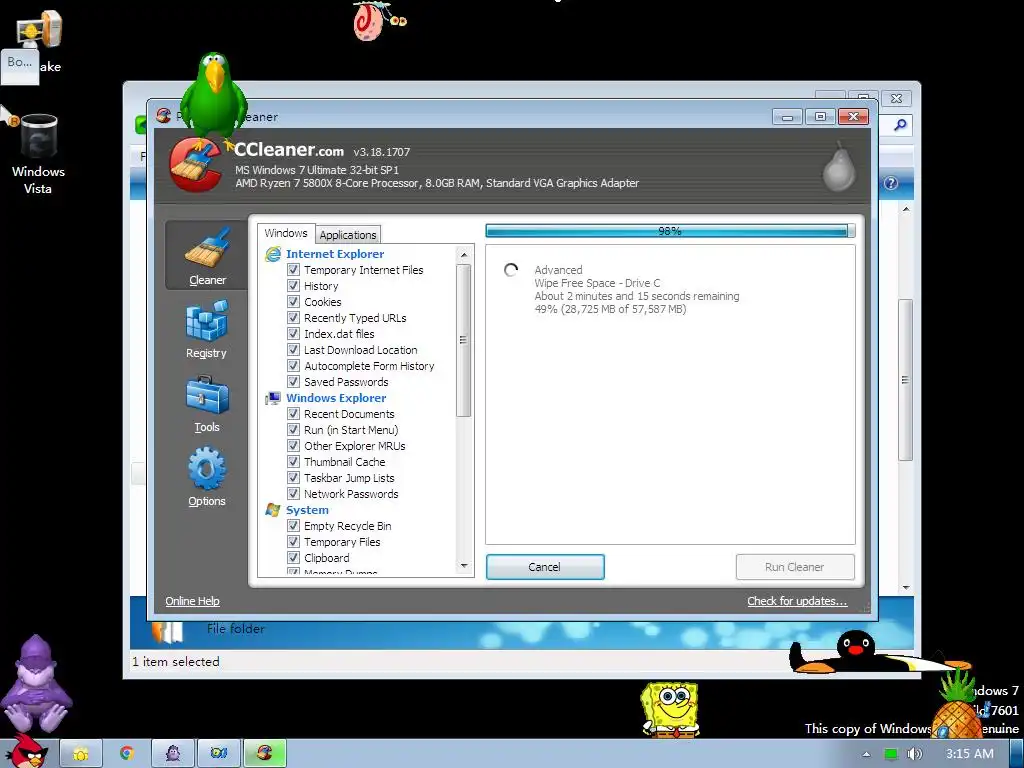The width and height of the screenshot is (1024, 768).
Task: Switch to the Windows tab
Action: click(285, 233)
